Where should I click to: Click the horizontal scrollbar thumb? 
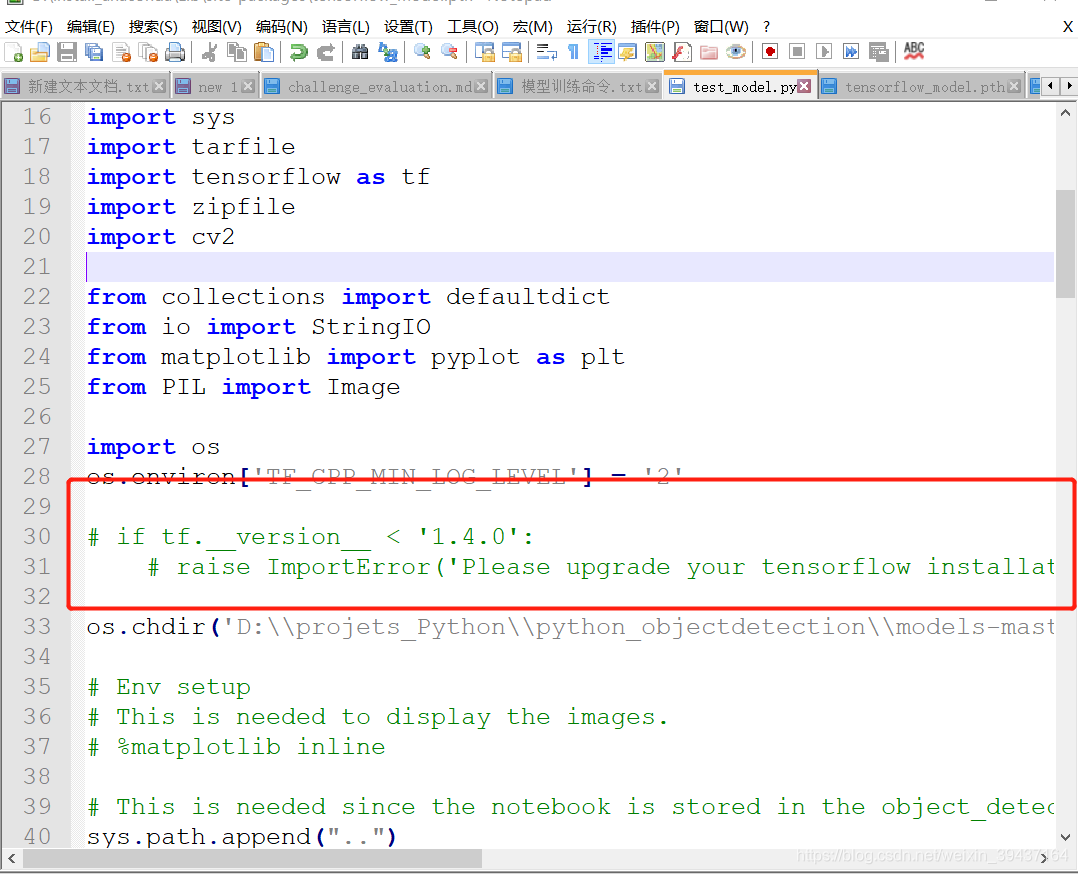pyautogui.click(x=253, y=858)
